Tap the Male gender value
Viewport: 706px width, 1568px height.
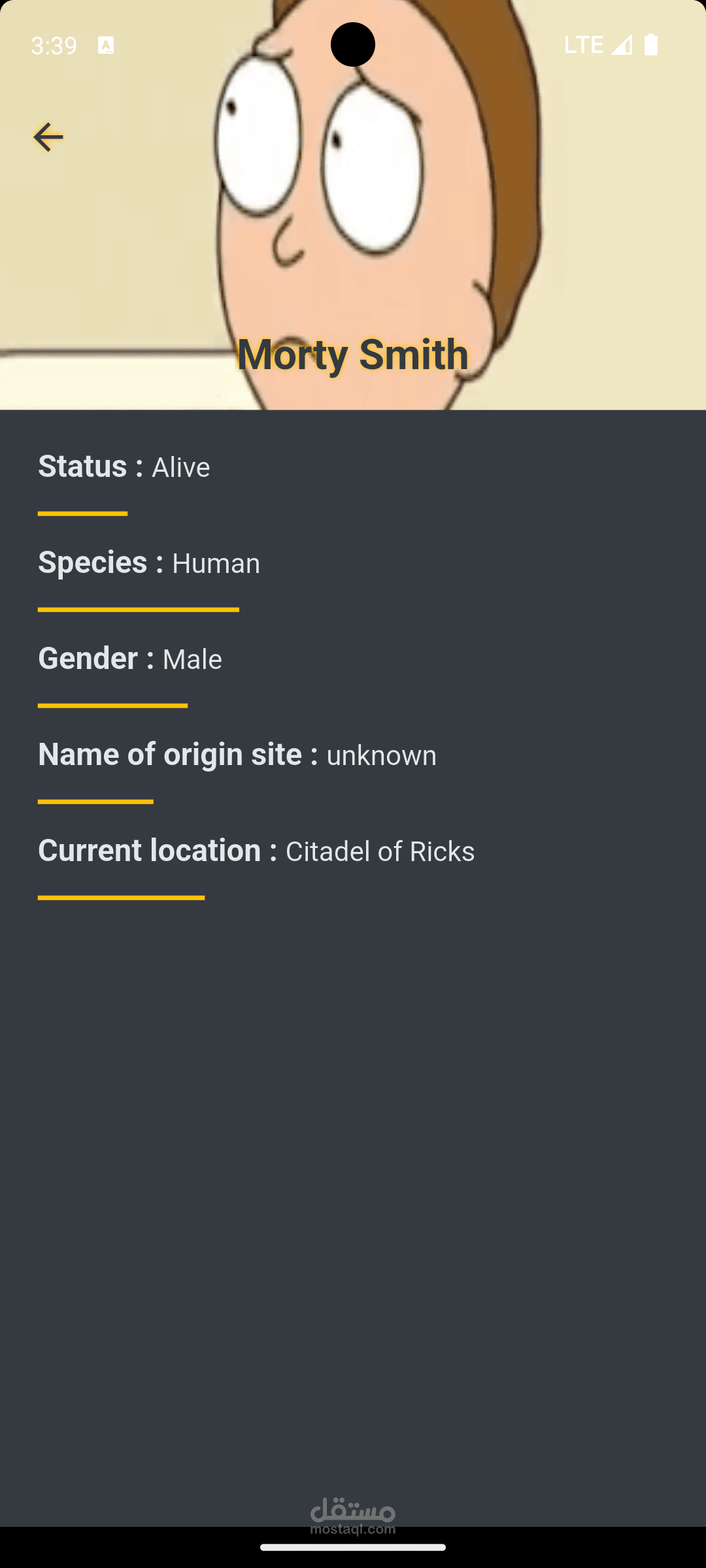[192, 660]
